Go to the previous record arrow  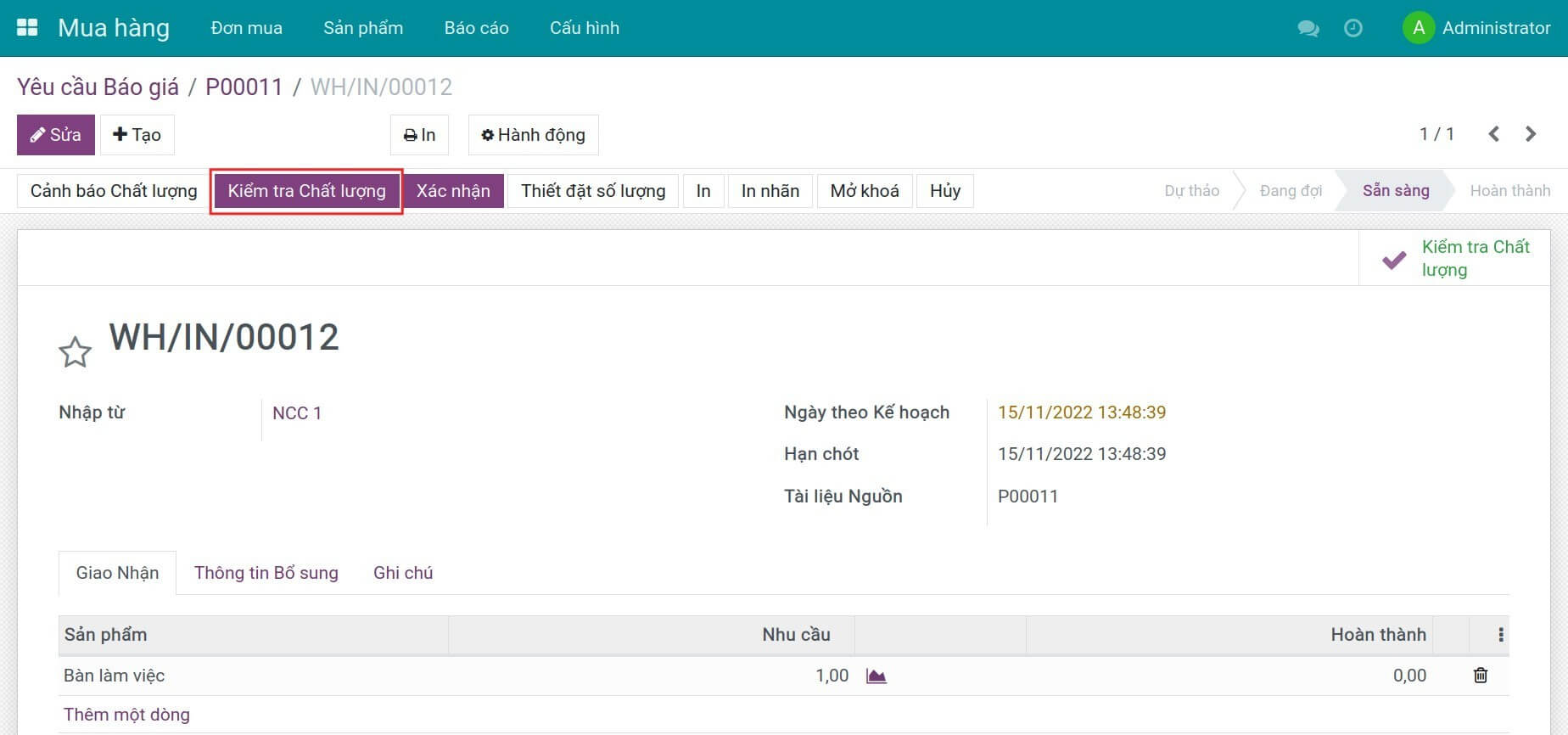tap(1494, 134)
